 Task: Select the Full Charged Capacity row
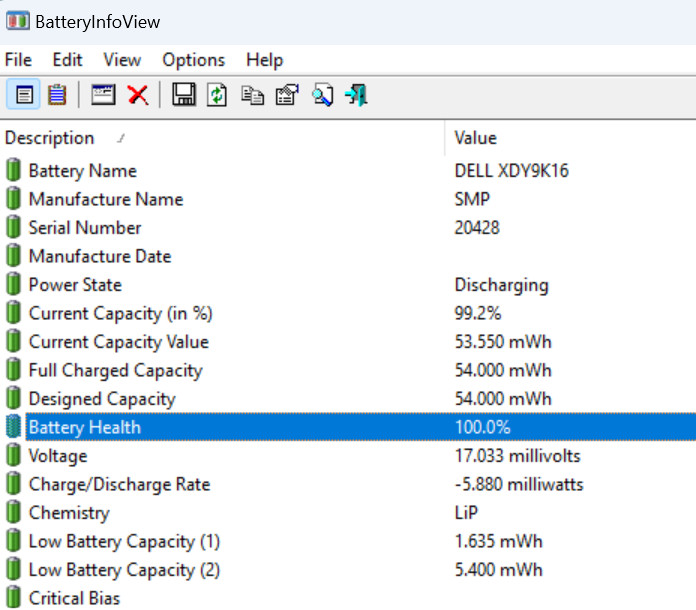point(115,371)
